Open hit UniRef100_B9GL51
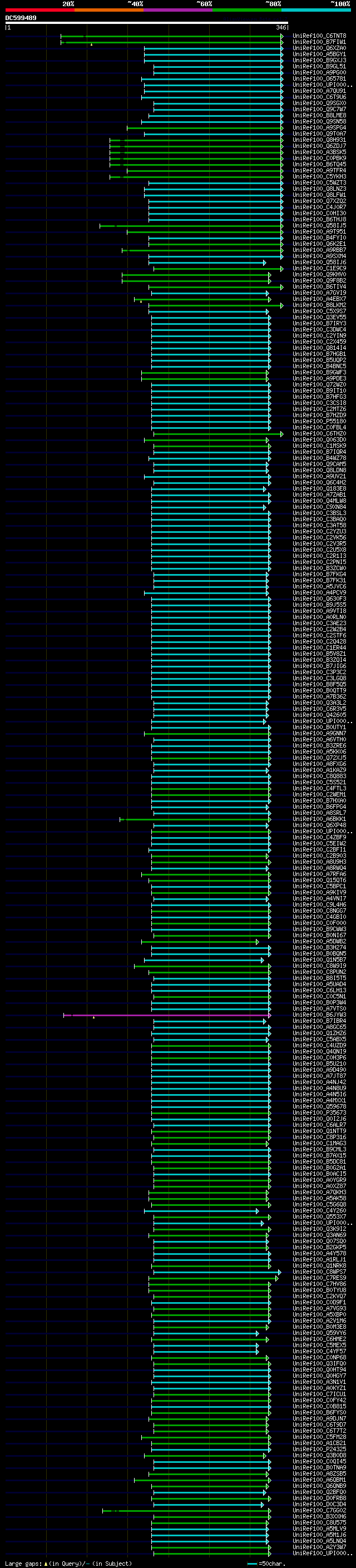Screen dimensions: 356x1568 (x=319, y=67)
